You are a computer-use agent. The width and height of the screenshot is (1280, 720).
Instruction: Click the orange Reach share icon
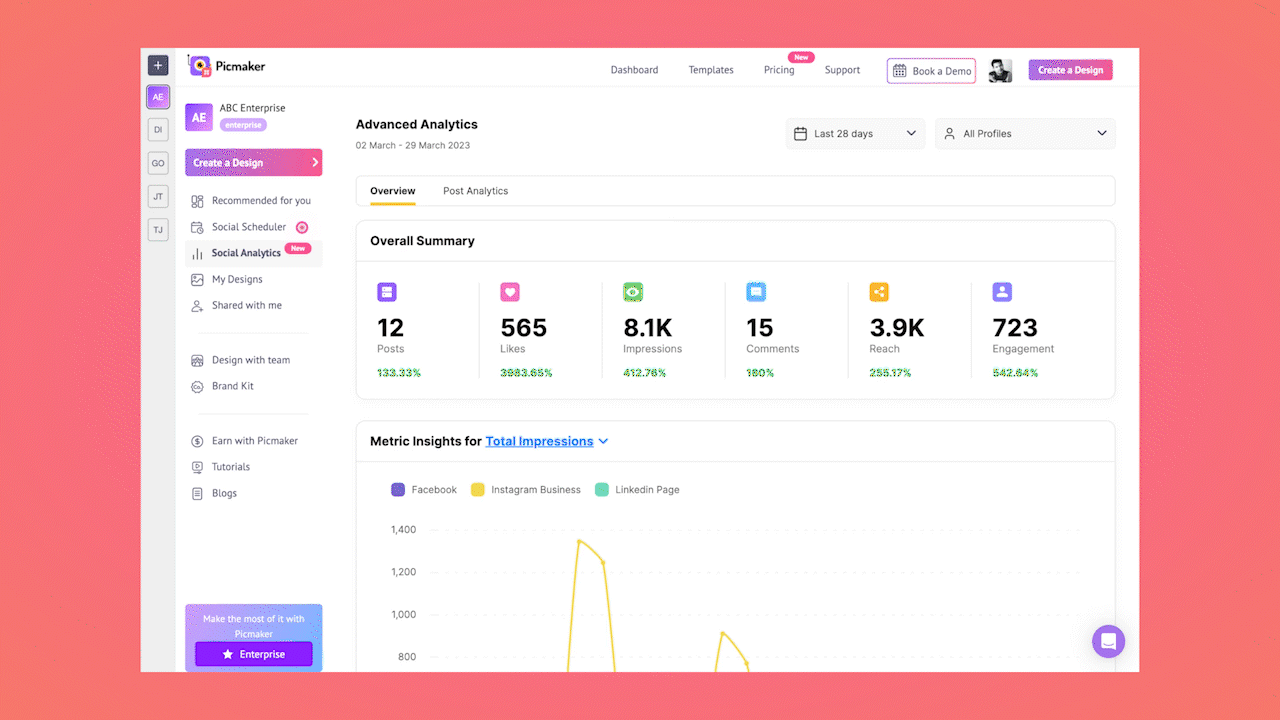(x=879, y=292)
